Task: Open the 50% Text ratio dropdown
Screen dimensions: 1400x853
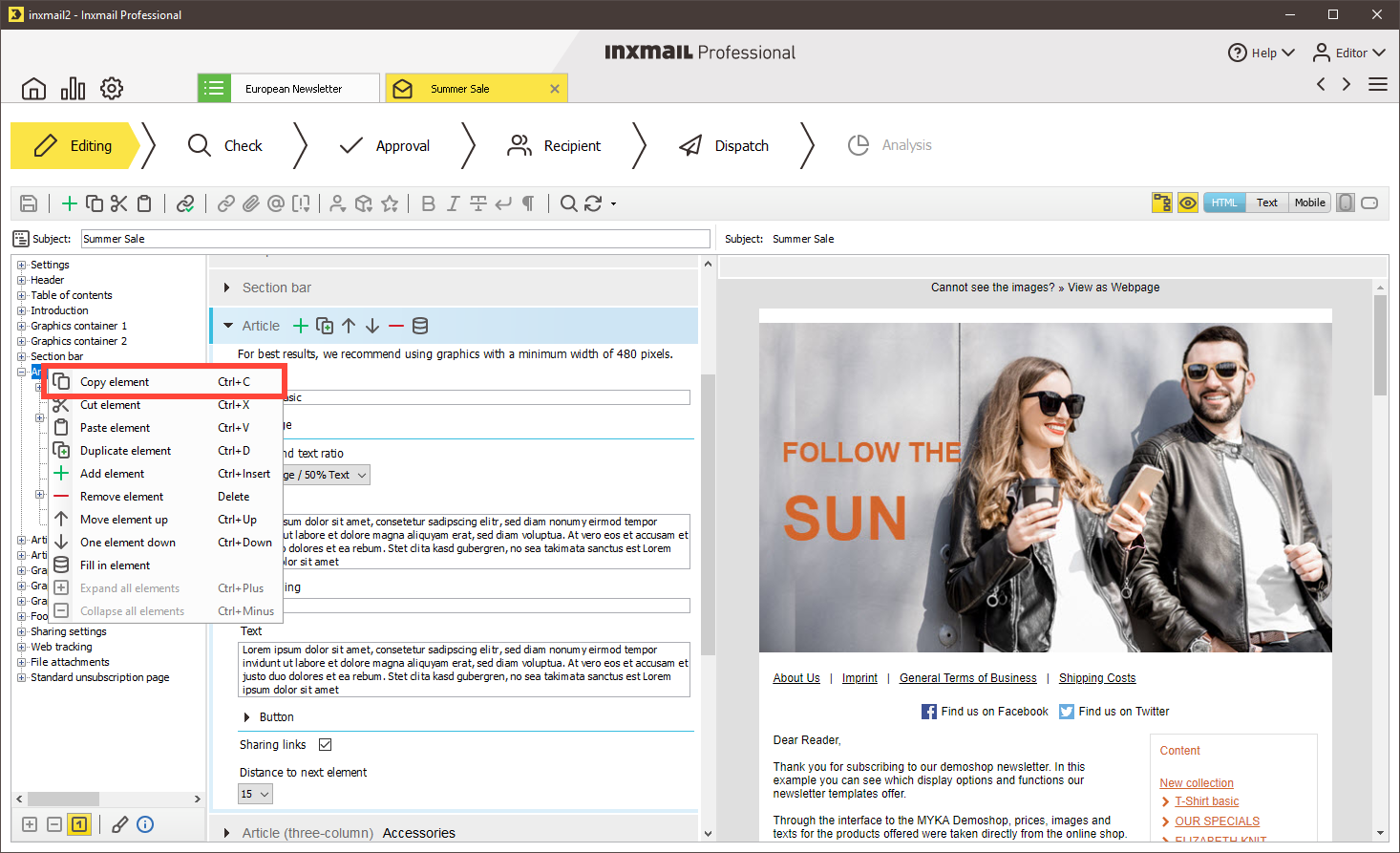Action: 325,475
